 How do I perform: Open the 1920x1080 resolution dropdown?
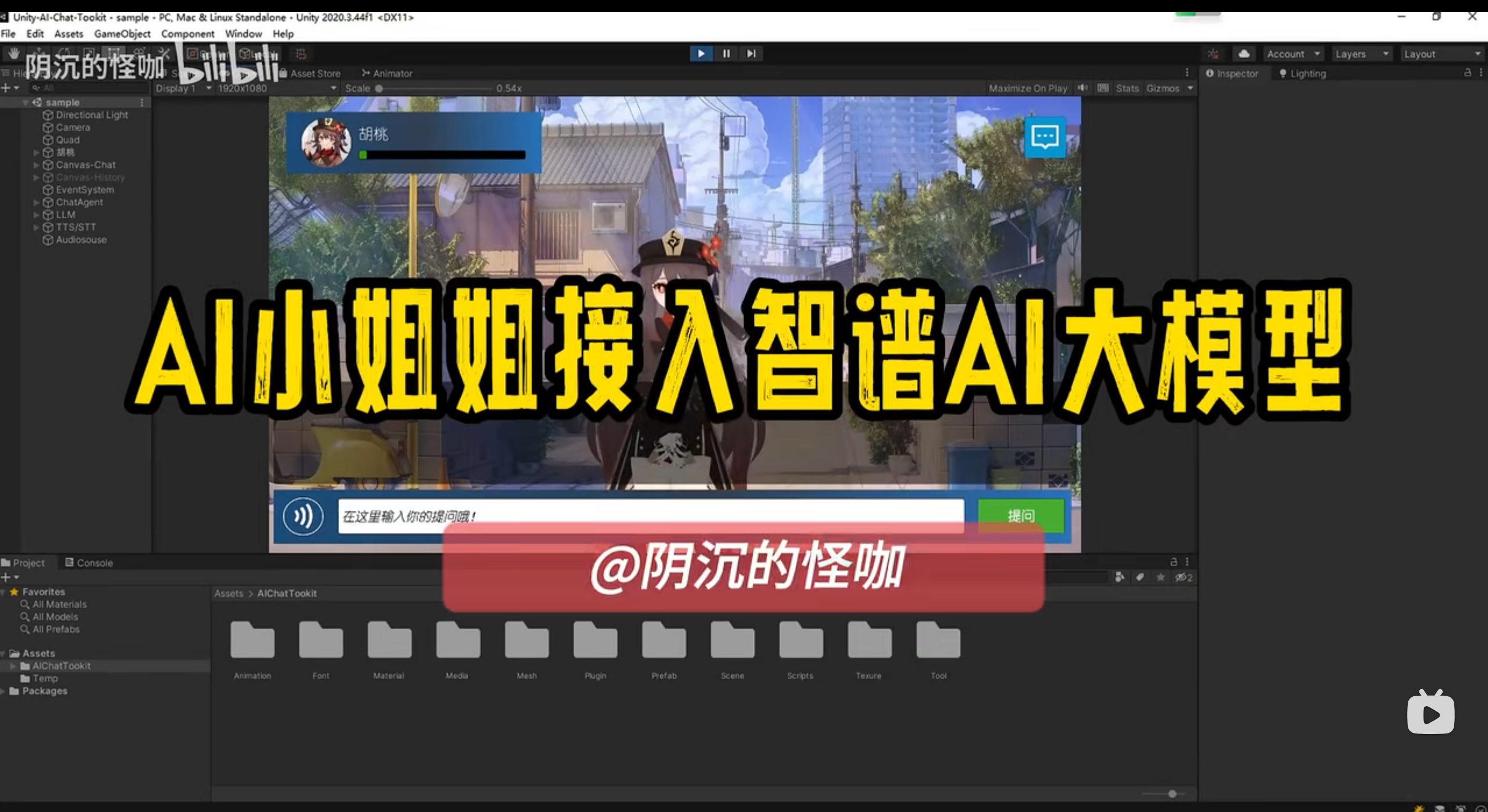click(277, 88)
